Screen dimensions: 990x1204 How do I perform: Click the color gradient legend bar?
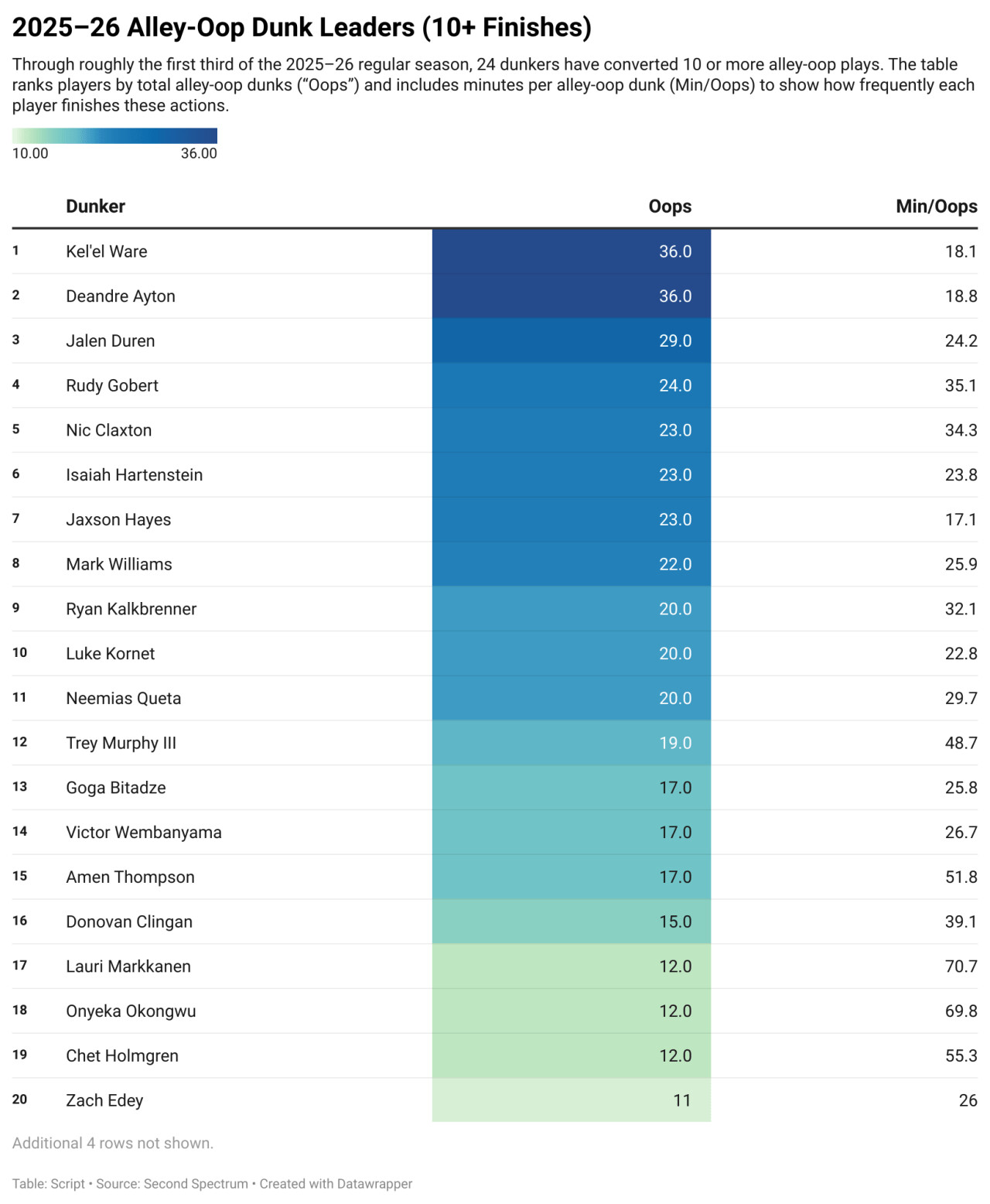114,136
